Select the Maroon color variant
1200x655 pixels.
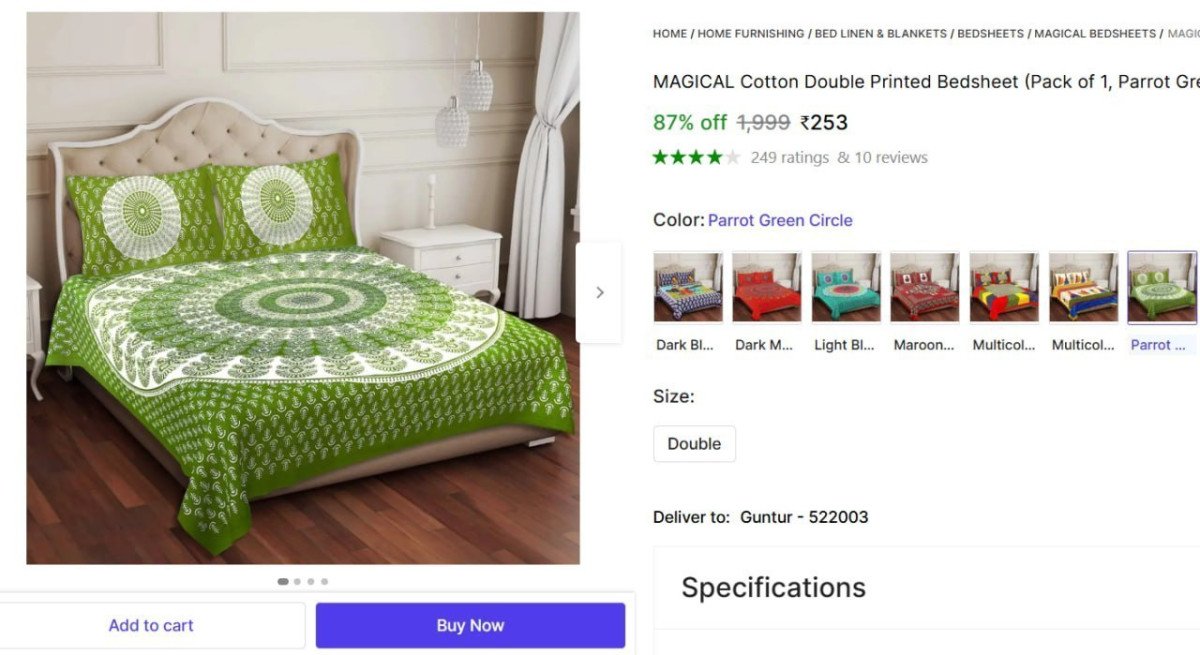pos(924,287)
